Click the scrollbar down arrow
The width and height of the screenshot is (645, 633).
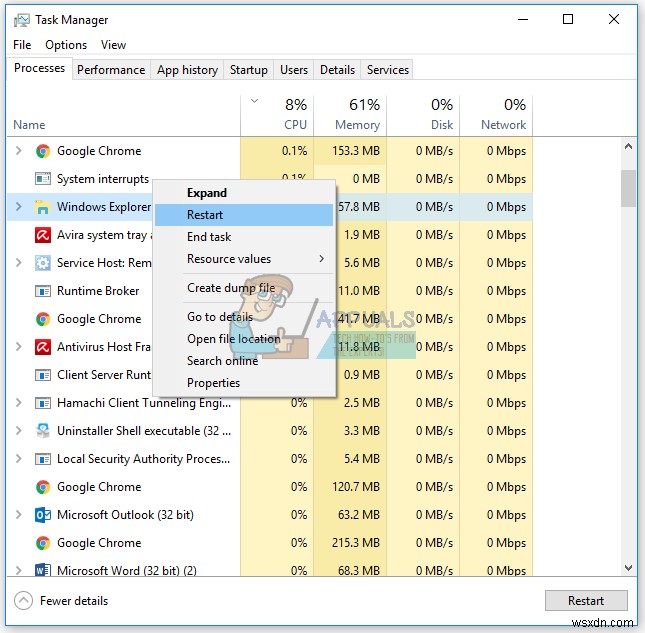[628, 568]
